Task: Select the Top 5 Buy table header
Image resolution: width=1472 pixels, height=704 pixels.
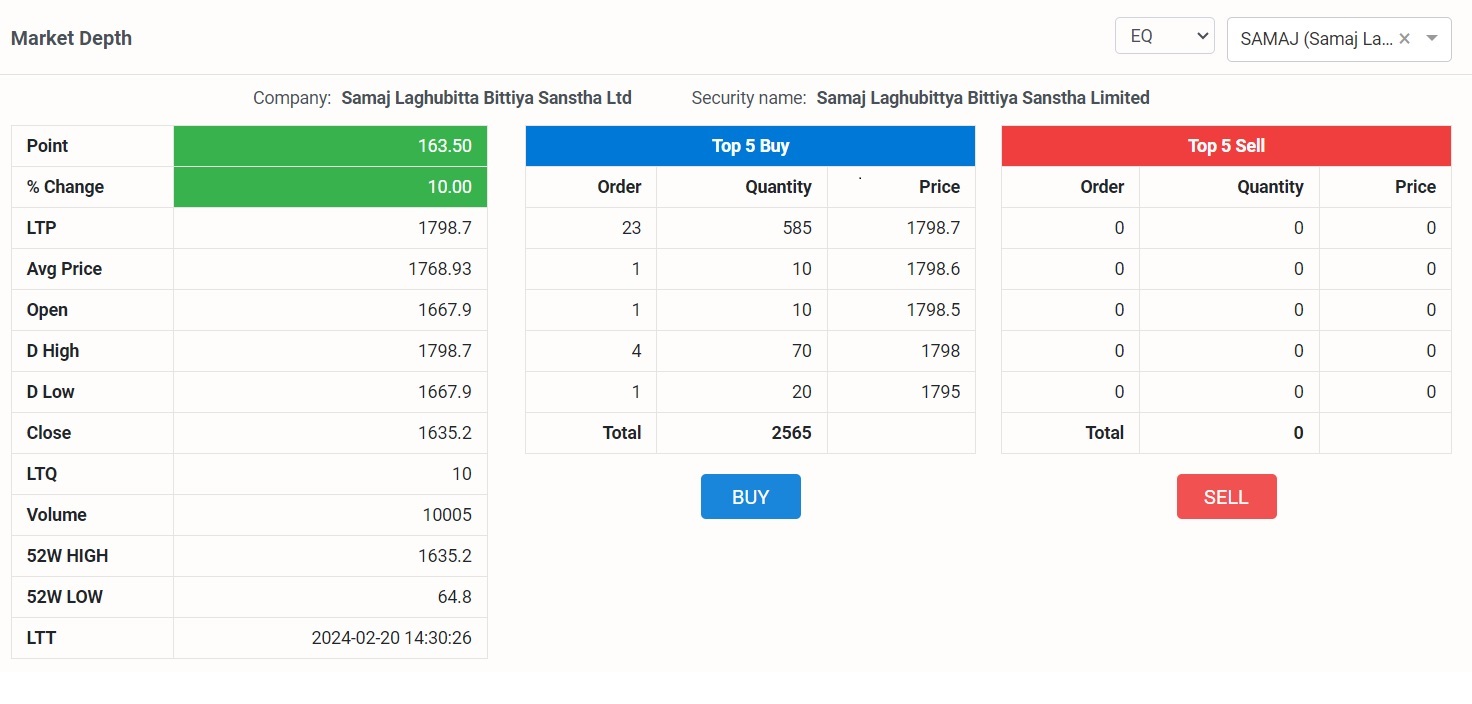Action: pyautogui.click(x=750, y=146)
